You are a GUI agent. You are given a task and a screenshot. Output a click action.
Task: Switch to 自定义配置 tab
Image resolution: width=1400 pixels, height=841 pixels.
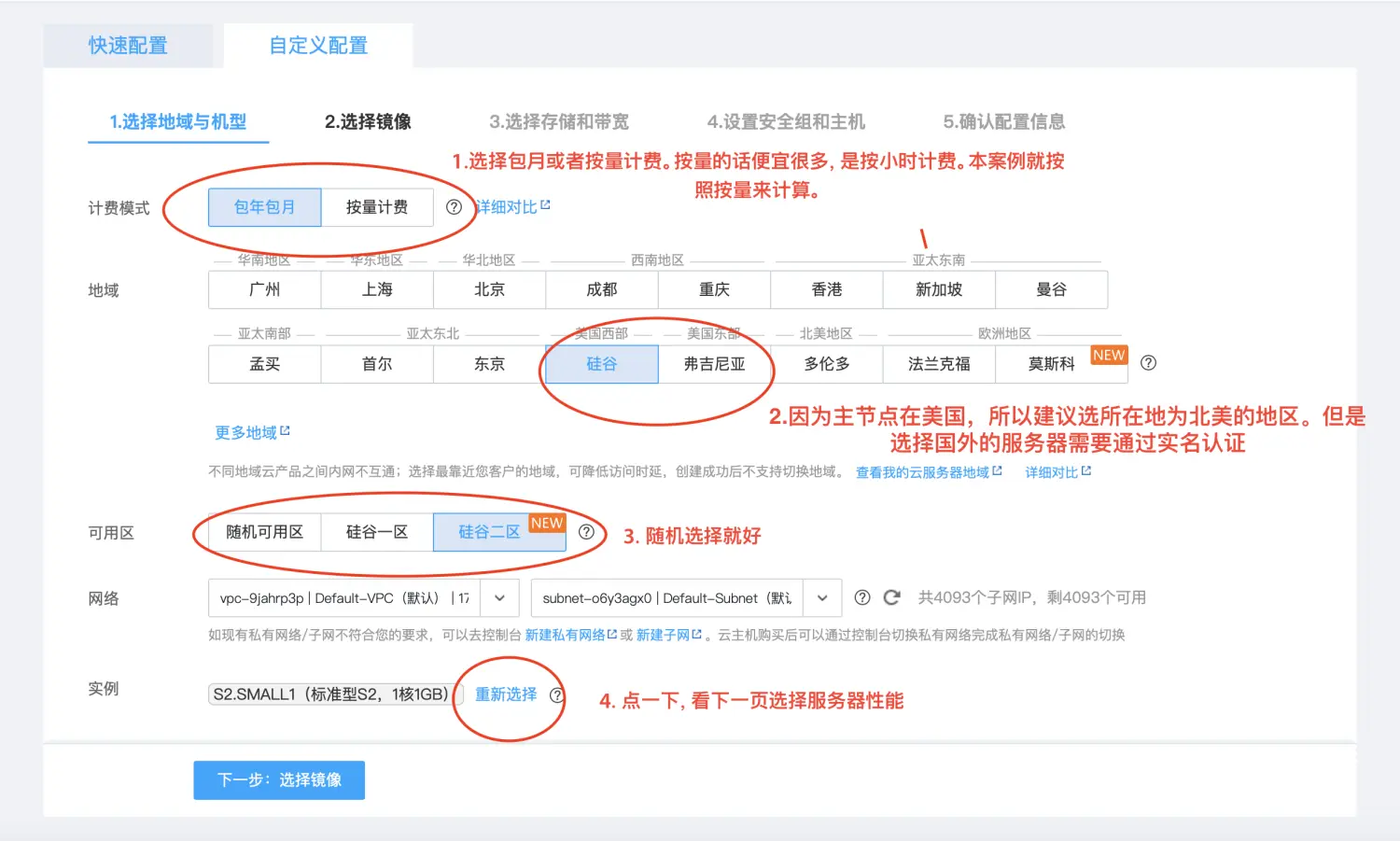point(318,46)
